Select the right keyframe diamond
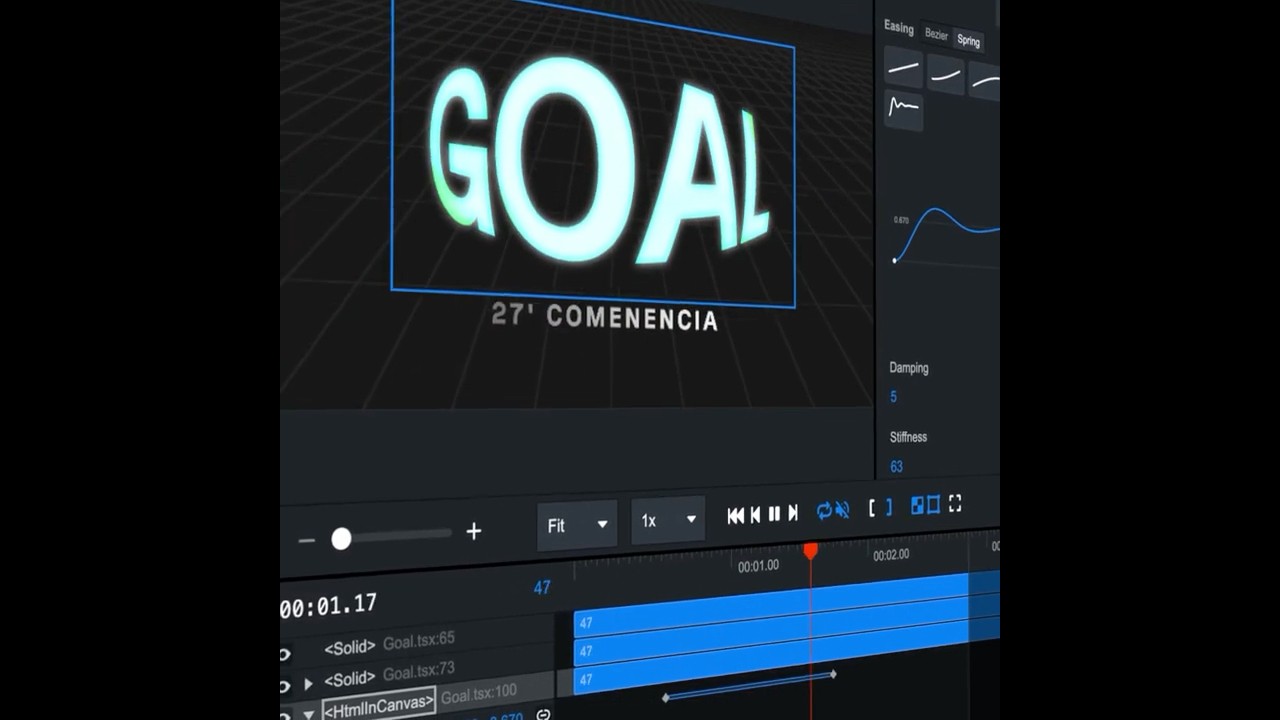This screenshot has width=1280, height=720. click(833, 674)
